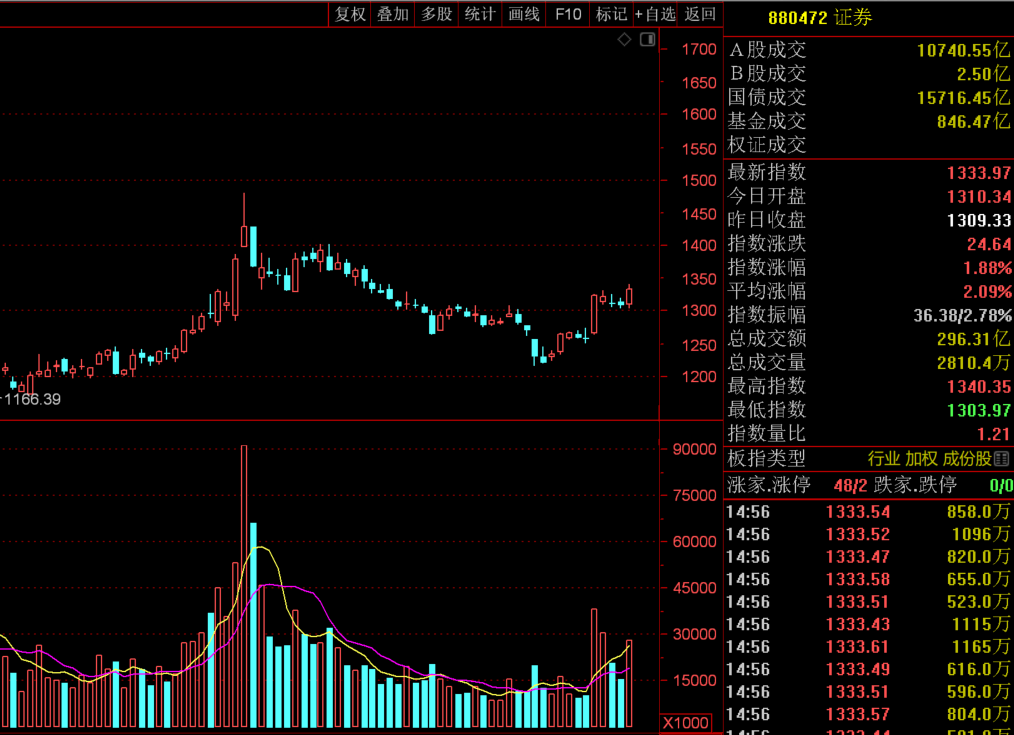The height and width of the screenshot is (735, 1014).
Task: Click the 指数涨幅 value 1.88%
Action: pyautogui.click(x=987, y=268)
